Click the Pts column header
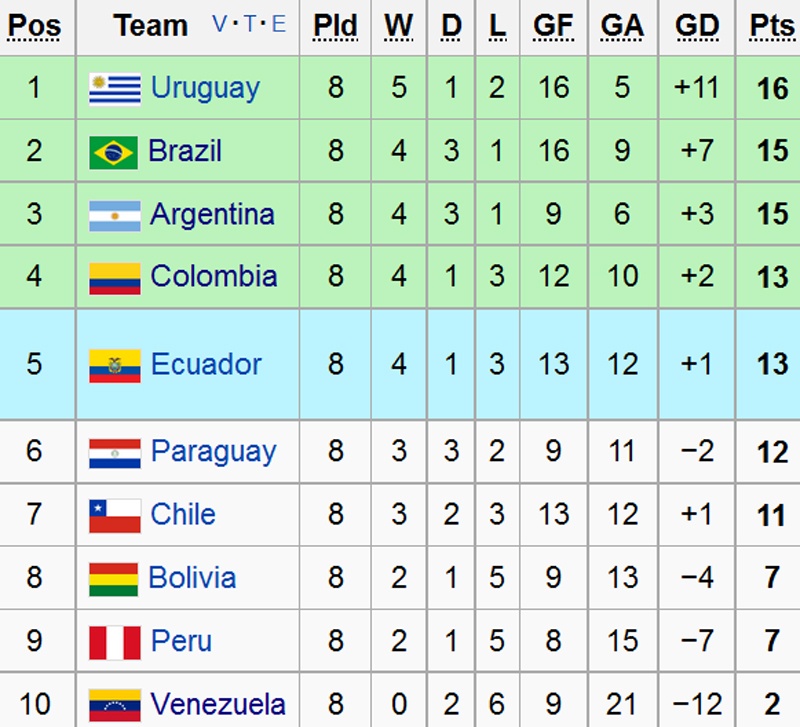 coord(771,26)
